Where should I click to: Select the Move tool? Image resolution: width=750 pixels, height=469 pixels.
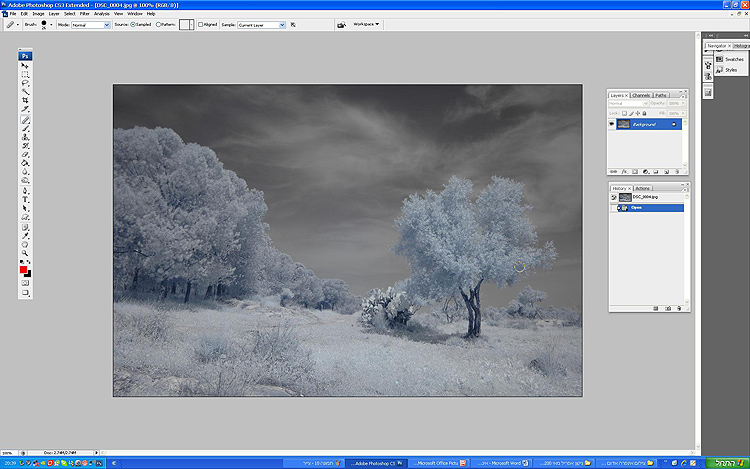click(x=26, y=65)
